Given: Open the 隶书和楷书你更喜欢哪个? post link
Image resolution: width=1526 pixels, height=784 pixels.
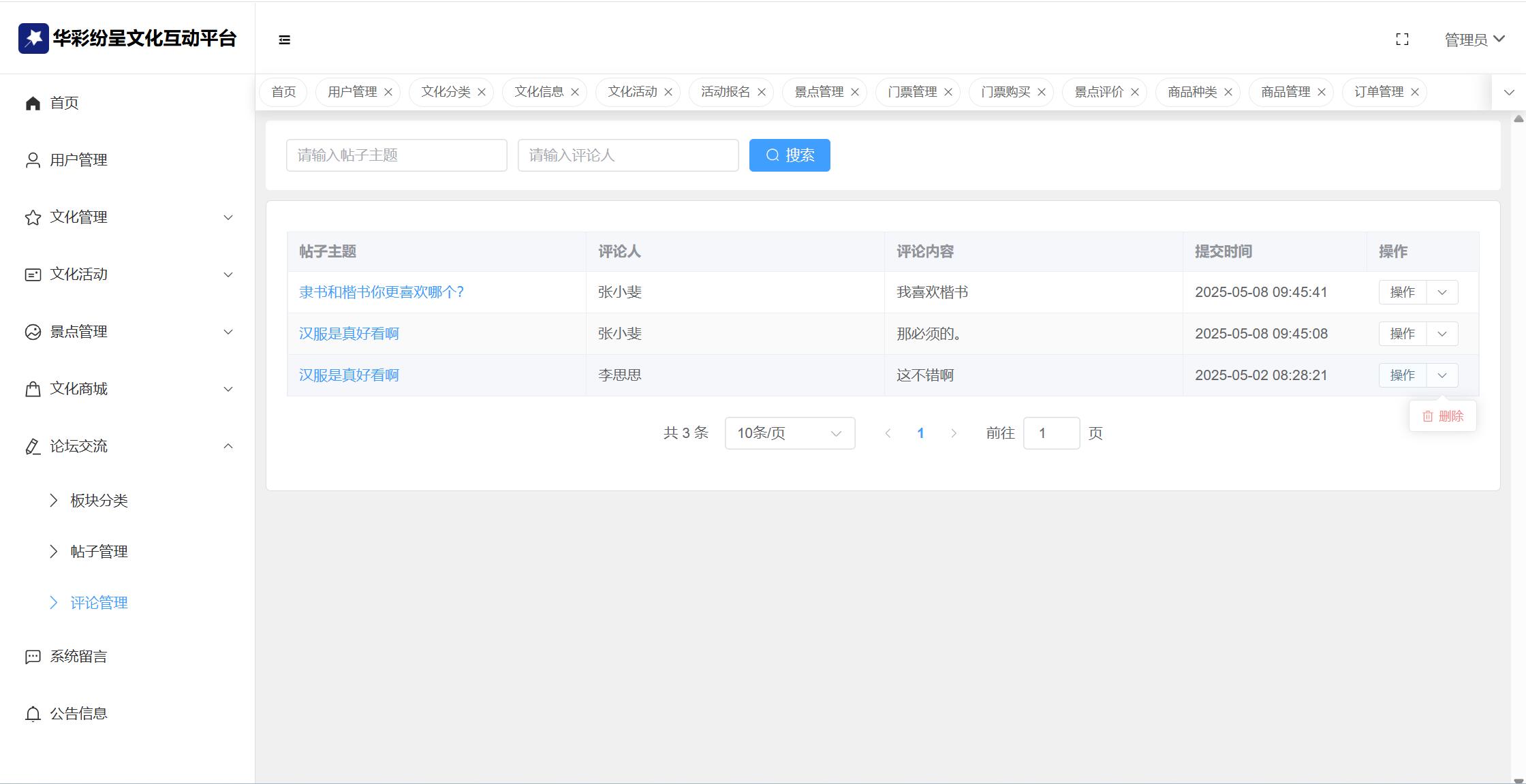Looking at the screenshot, I should pyautogui.click(x=381, y=292).
